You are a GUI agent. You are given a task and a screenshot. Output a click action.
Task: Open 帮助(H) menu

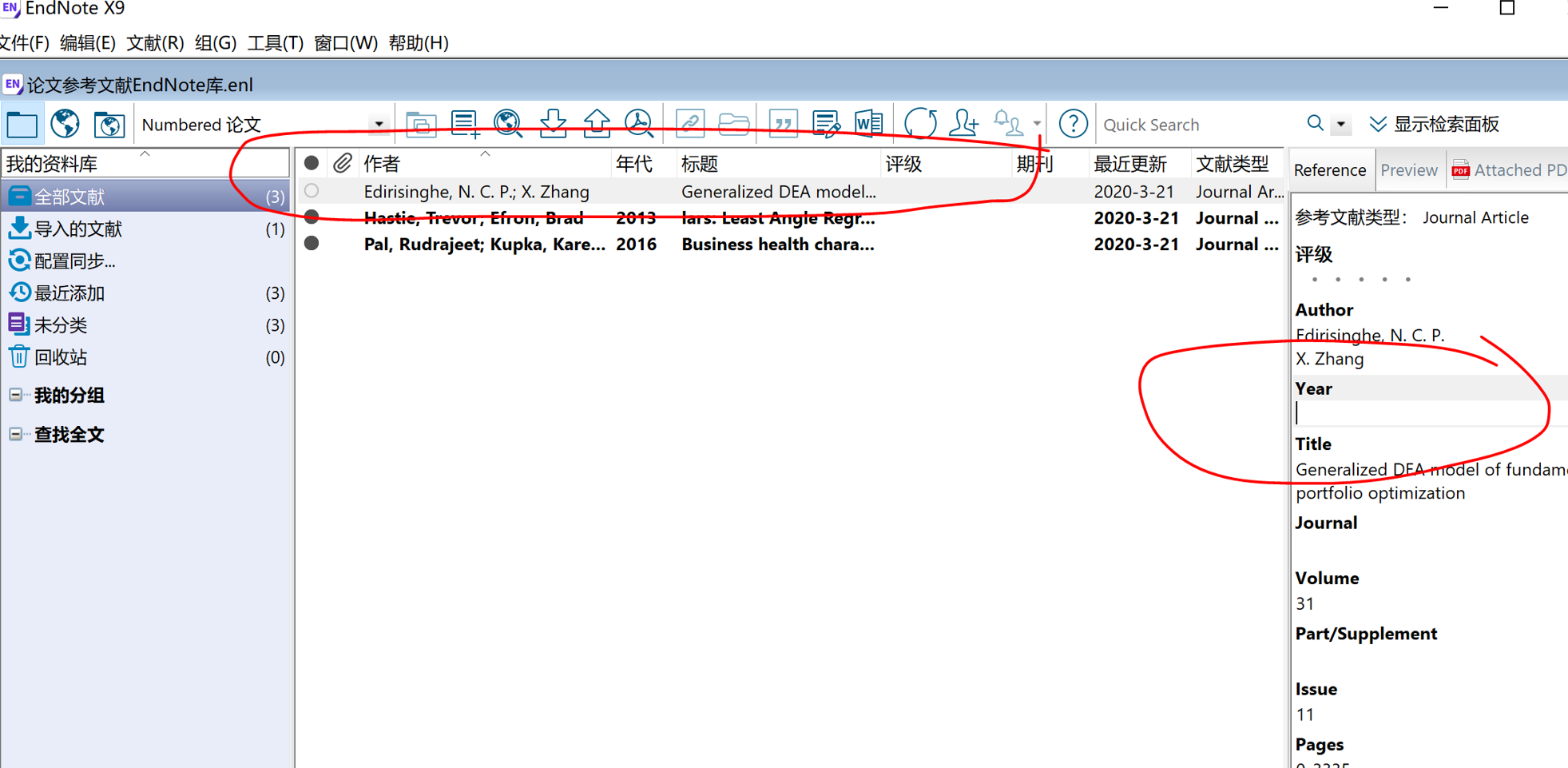point(418,43)
